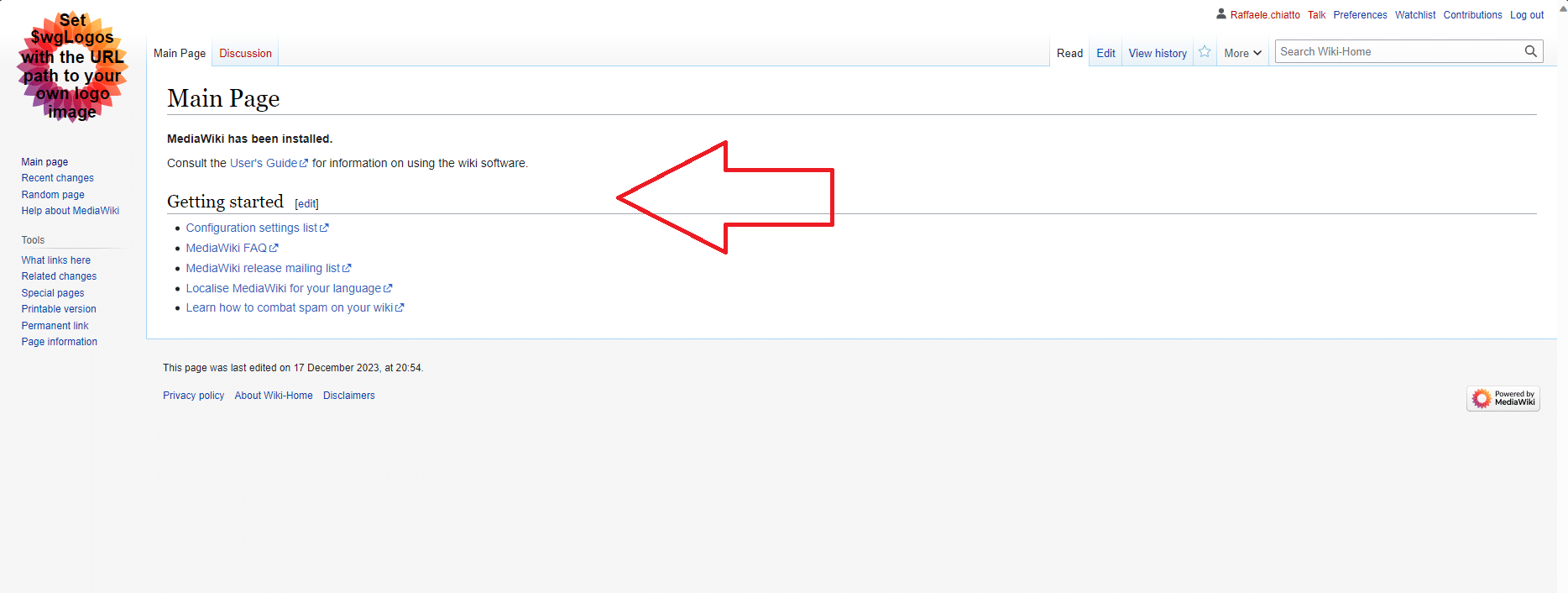Click the Powered by MediaWiki badge
This screenshot has width=1568, height=593.
tap(1503, 398)
